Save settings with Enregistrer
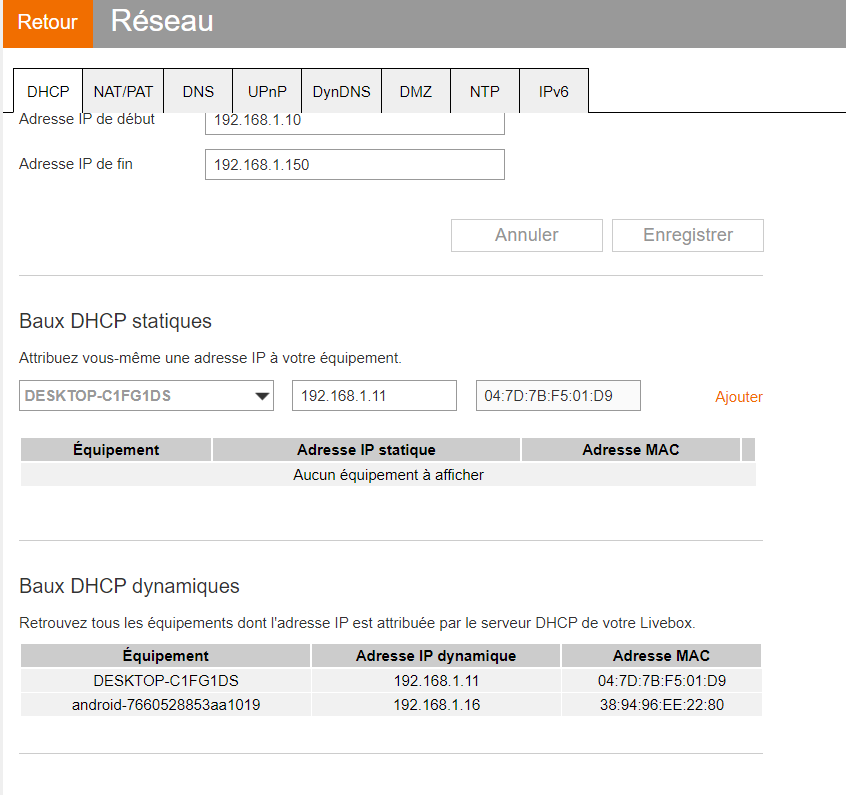Screen dimensions: 846x795 click(x=687, y=235)
